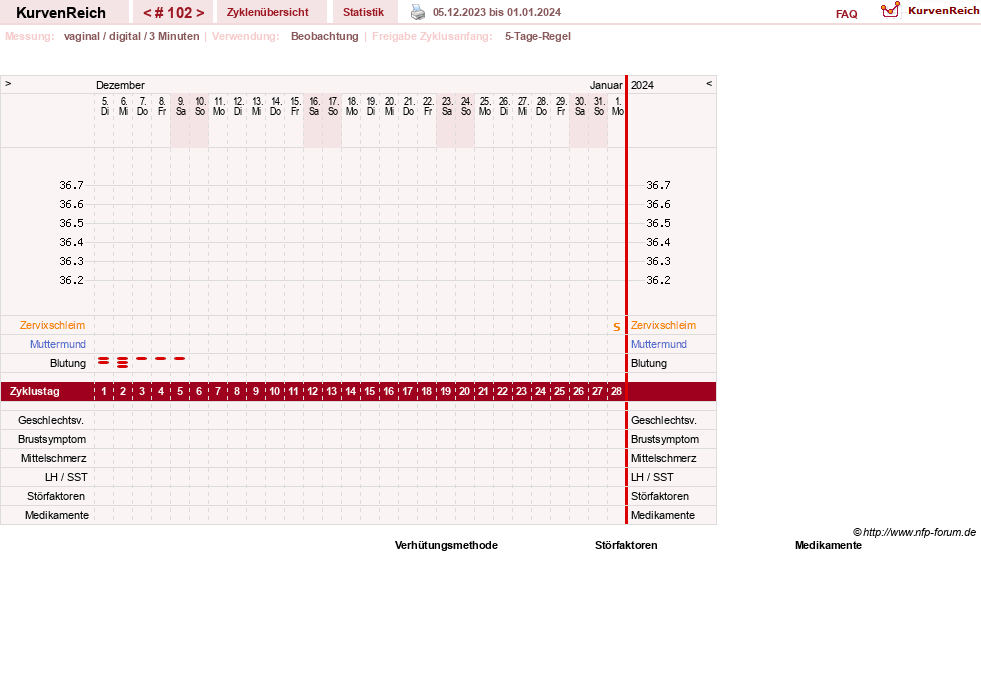Expand chart with left '>' arrow

pyautogui.click(x=8, y=83)
